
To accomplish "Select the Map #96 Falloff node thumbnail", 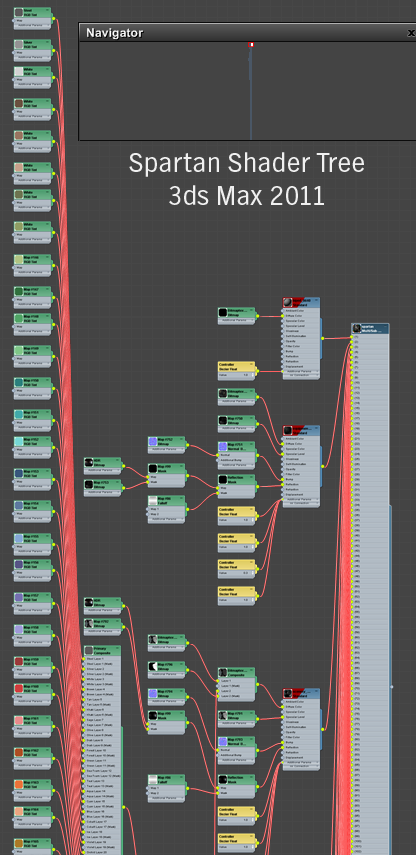I will coord(153,500).
